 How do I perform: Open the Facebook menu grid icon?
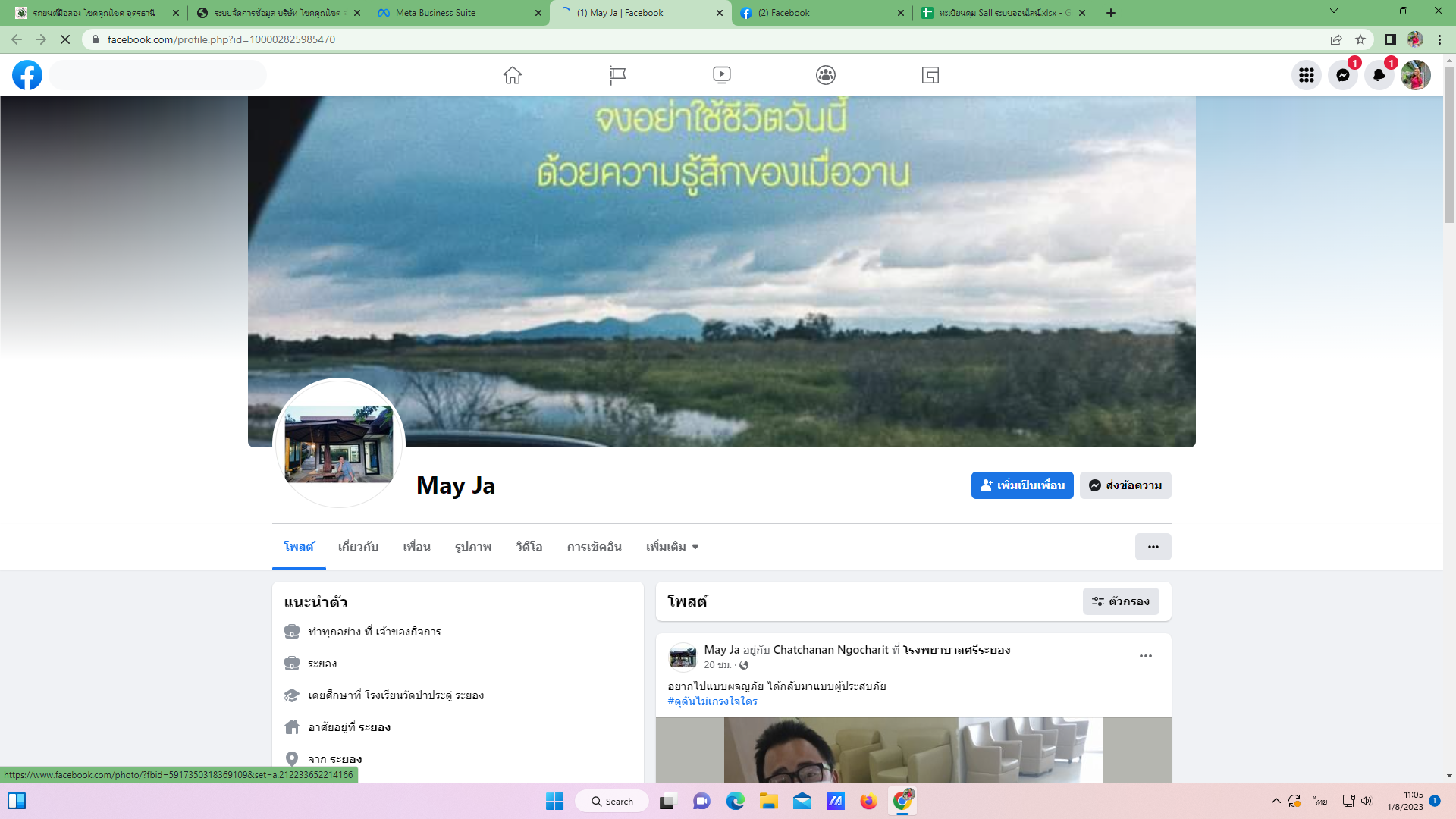1306,75
